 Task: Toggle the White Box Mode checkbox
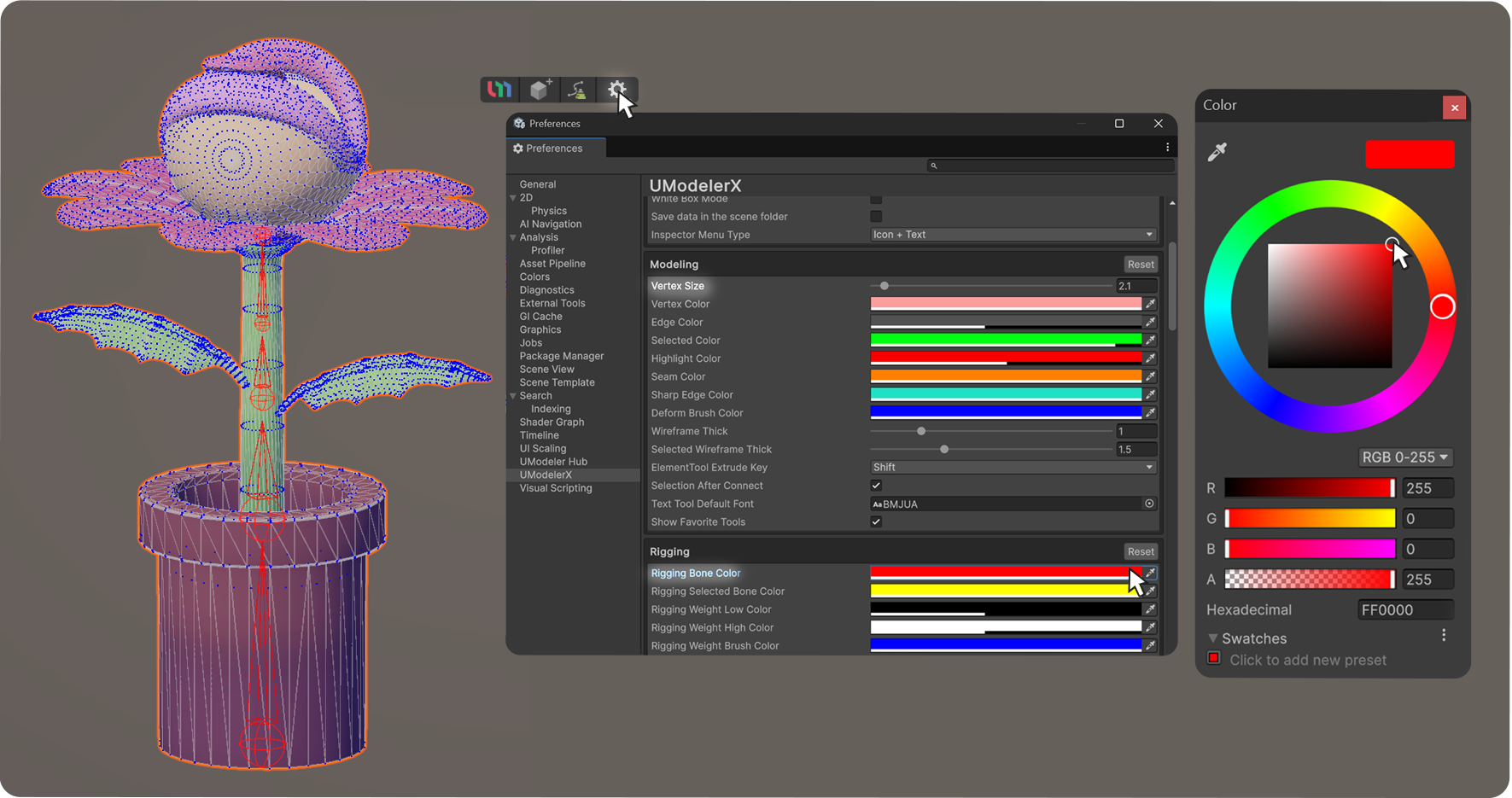pyautogui.click(x=876, y=199)
